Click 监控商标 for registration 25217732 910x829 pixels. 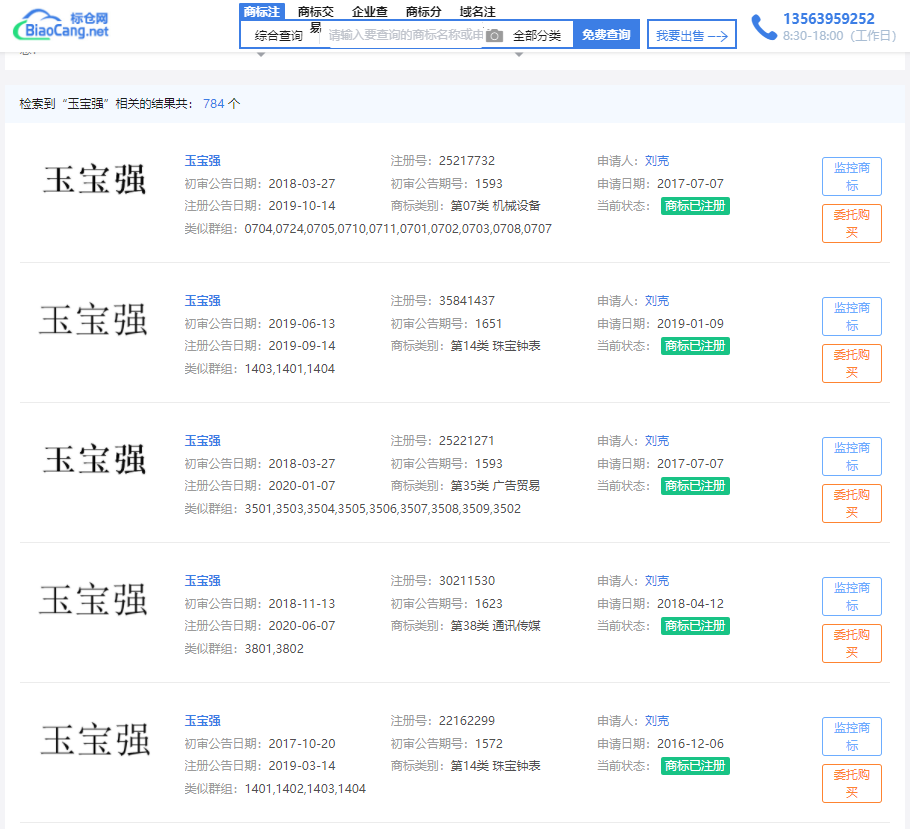(x=851, y=177)
